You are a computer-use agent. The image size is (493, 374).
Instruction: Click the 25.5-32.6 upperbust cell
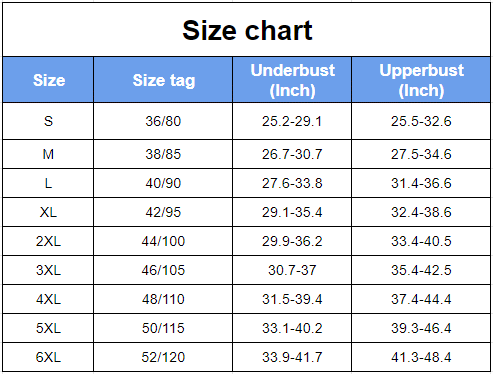click(421, 121)
